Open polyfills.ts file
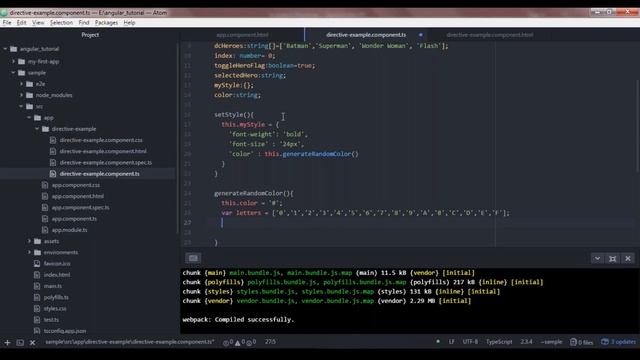This screenshot has width=640, height=360. click(x=56, y=297)
